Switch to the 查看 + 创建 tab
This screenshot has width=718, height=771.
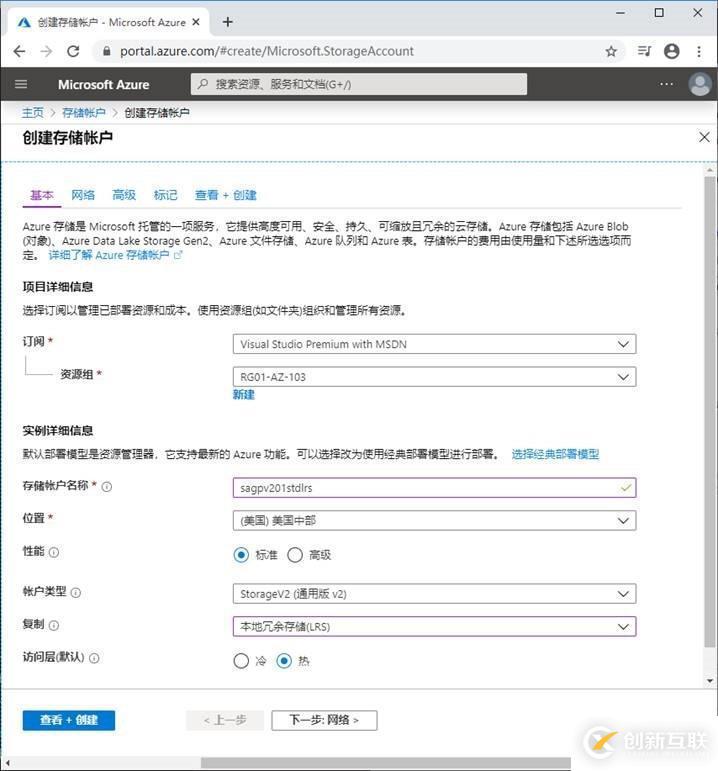point(226,195)
